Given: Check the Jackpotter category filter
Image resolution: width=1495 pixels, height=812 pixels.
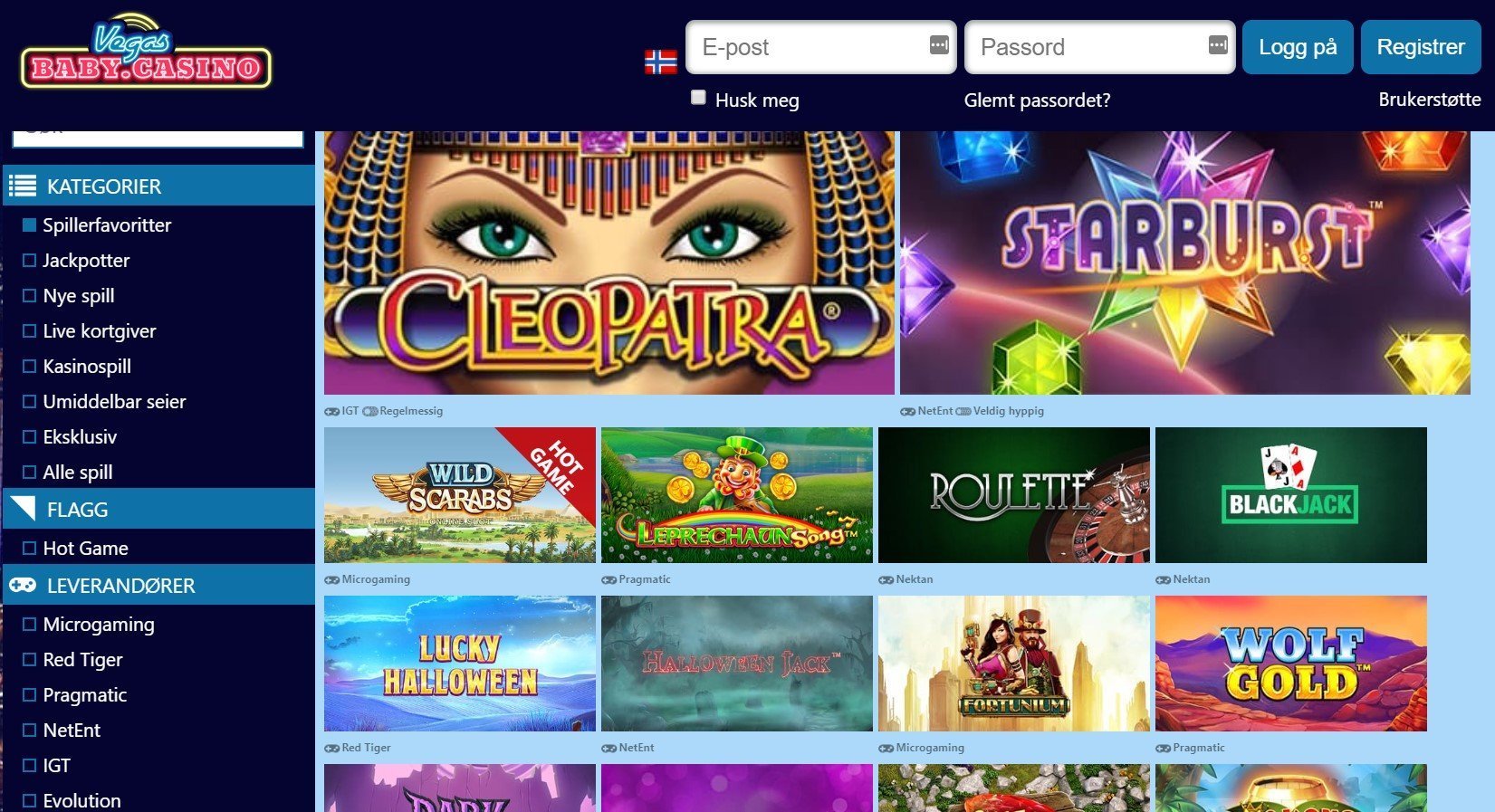Looking at the screenshot, I should click(29, 261).
